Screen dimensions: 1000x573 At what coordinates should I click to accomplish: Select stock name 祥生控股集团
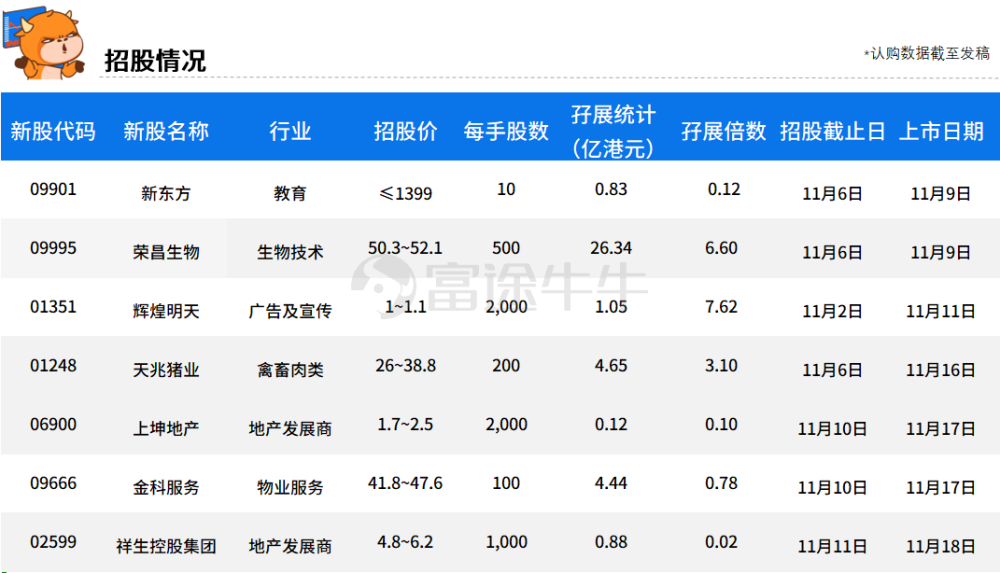166,546
